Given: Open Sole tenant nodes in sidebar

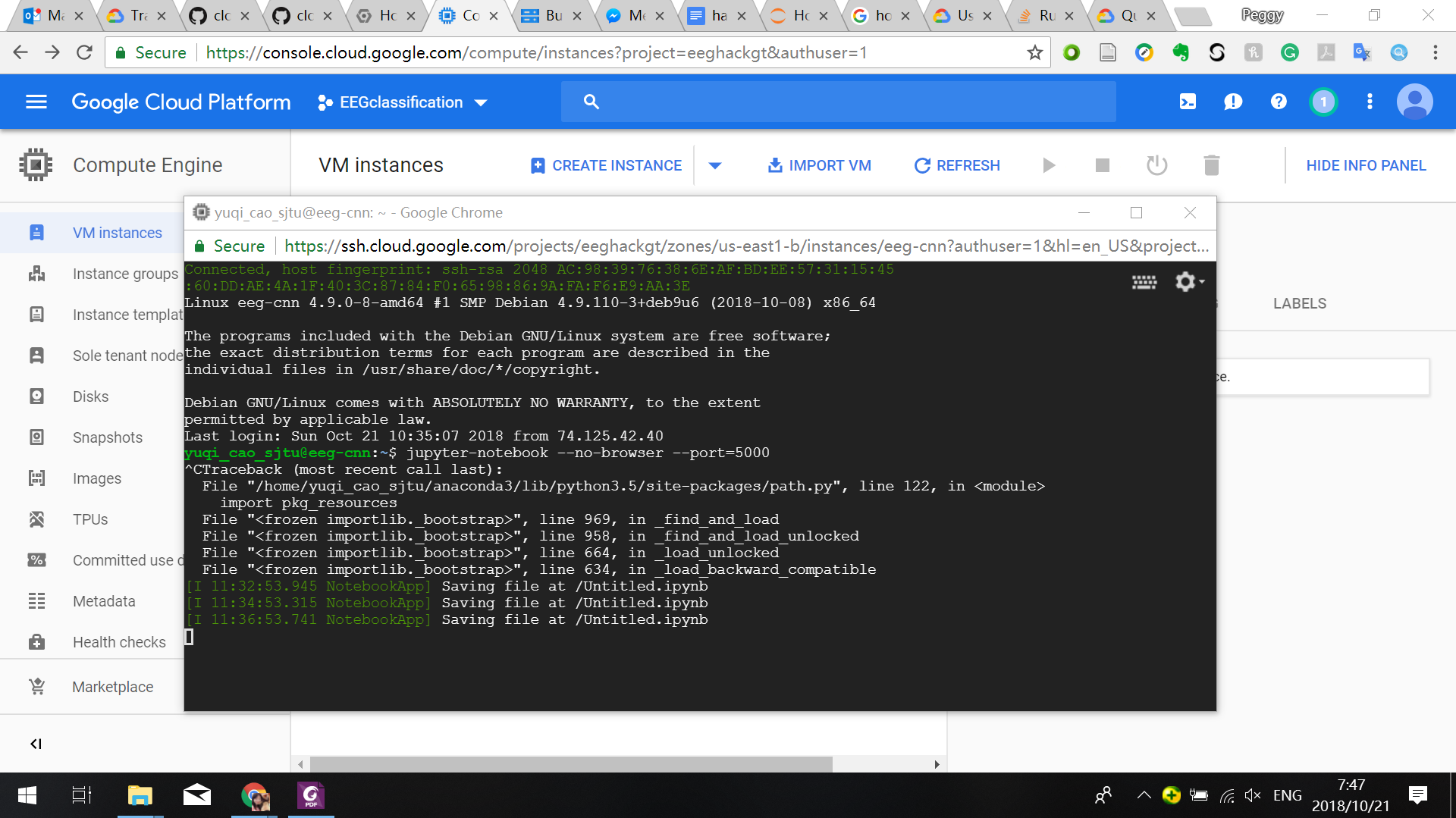Looking at the screenshot, I should point(92,356).
